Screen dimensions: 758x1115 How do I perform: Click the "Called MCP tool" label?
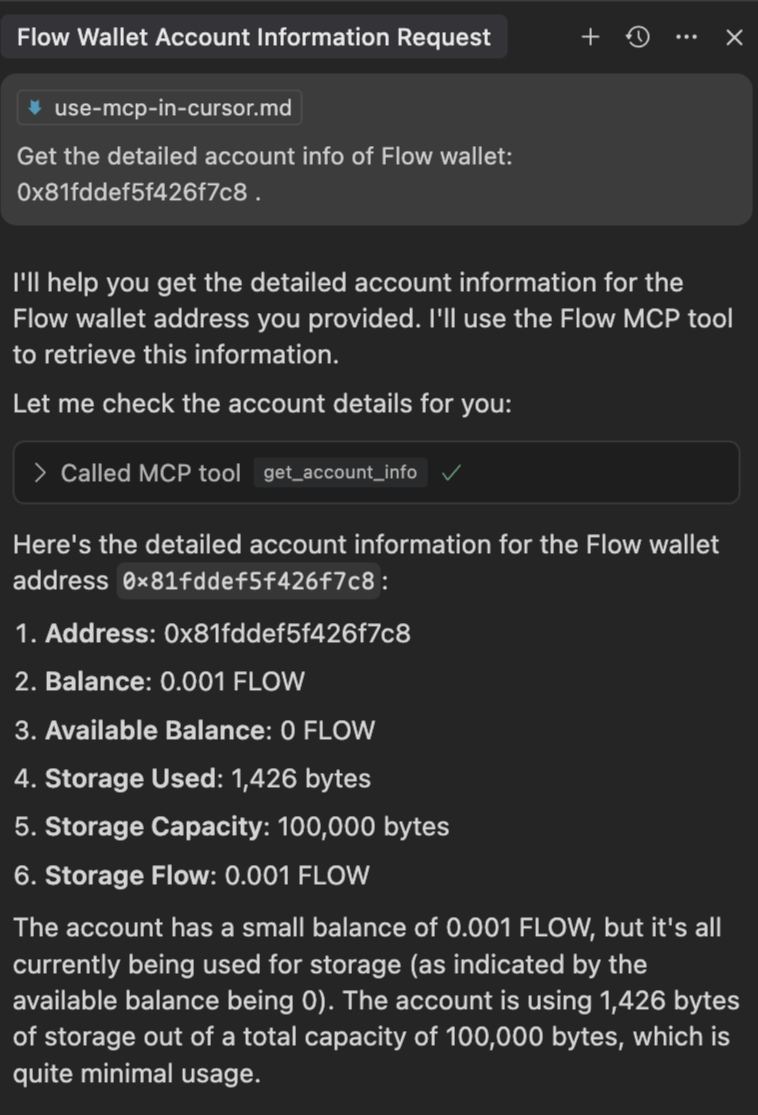[150, 473]
